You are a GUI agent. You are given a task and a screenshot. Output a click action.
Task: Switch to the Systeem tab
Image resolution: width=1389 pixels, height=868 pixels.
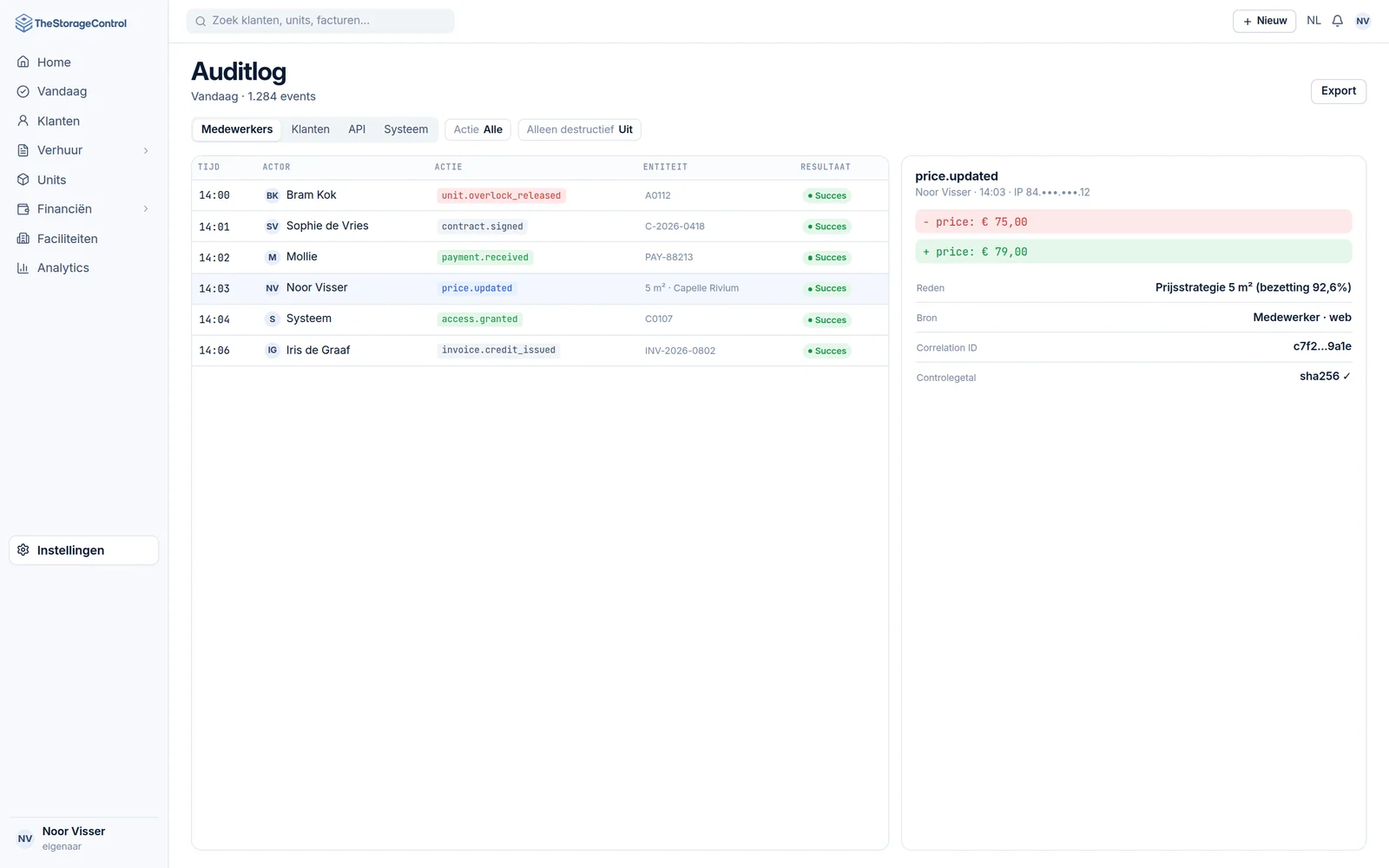coord(406,129)
